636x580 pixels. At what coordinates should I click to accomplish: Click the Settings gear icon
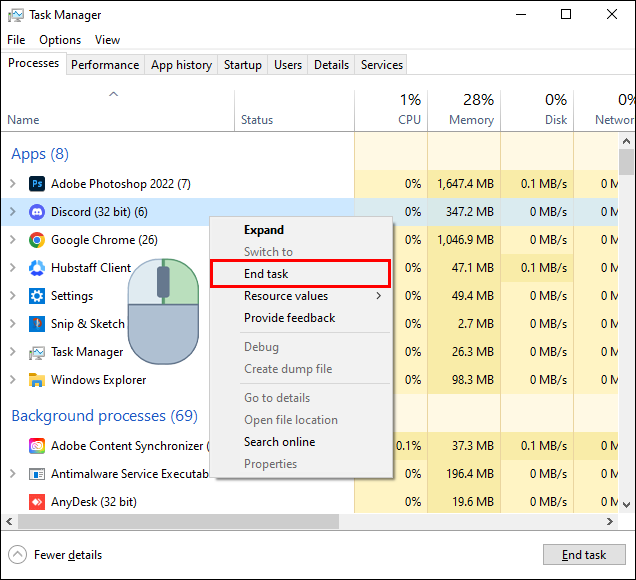pyautogui.click(x=37, y=296)
